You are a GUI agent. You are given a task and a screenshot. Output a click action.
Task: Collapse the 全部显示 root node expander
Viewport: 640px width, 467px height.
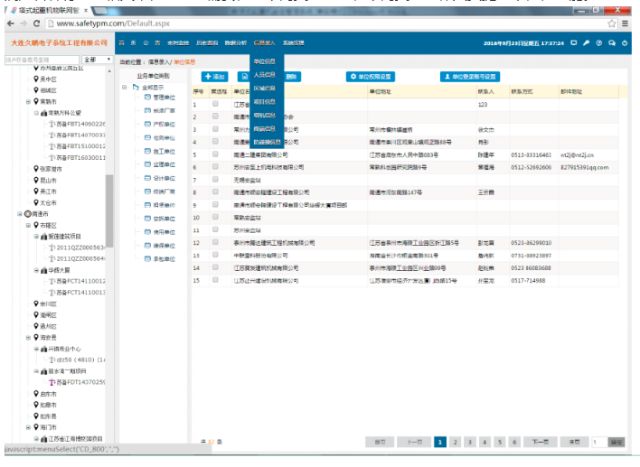[x=125, y=88]
